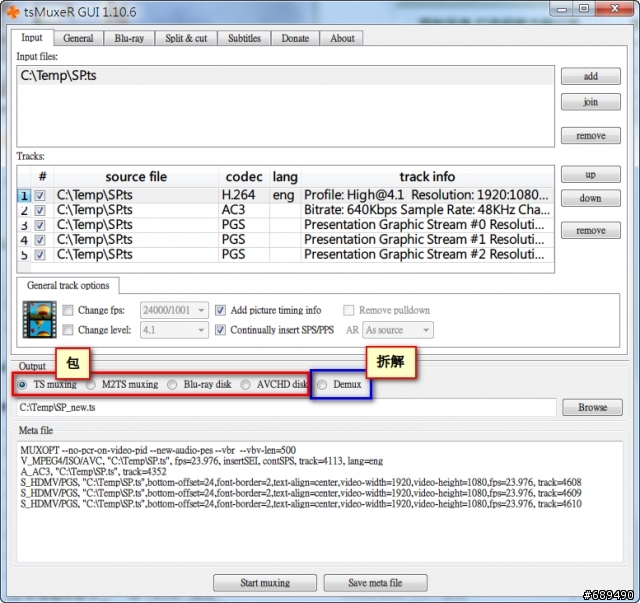Click Browse for output path
640x603 pixels.
click(x=592, y=407)
